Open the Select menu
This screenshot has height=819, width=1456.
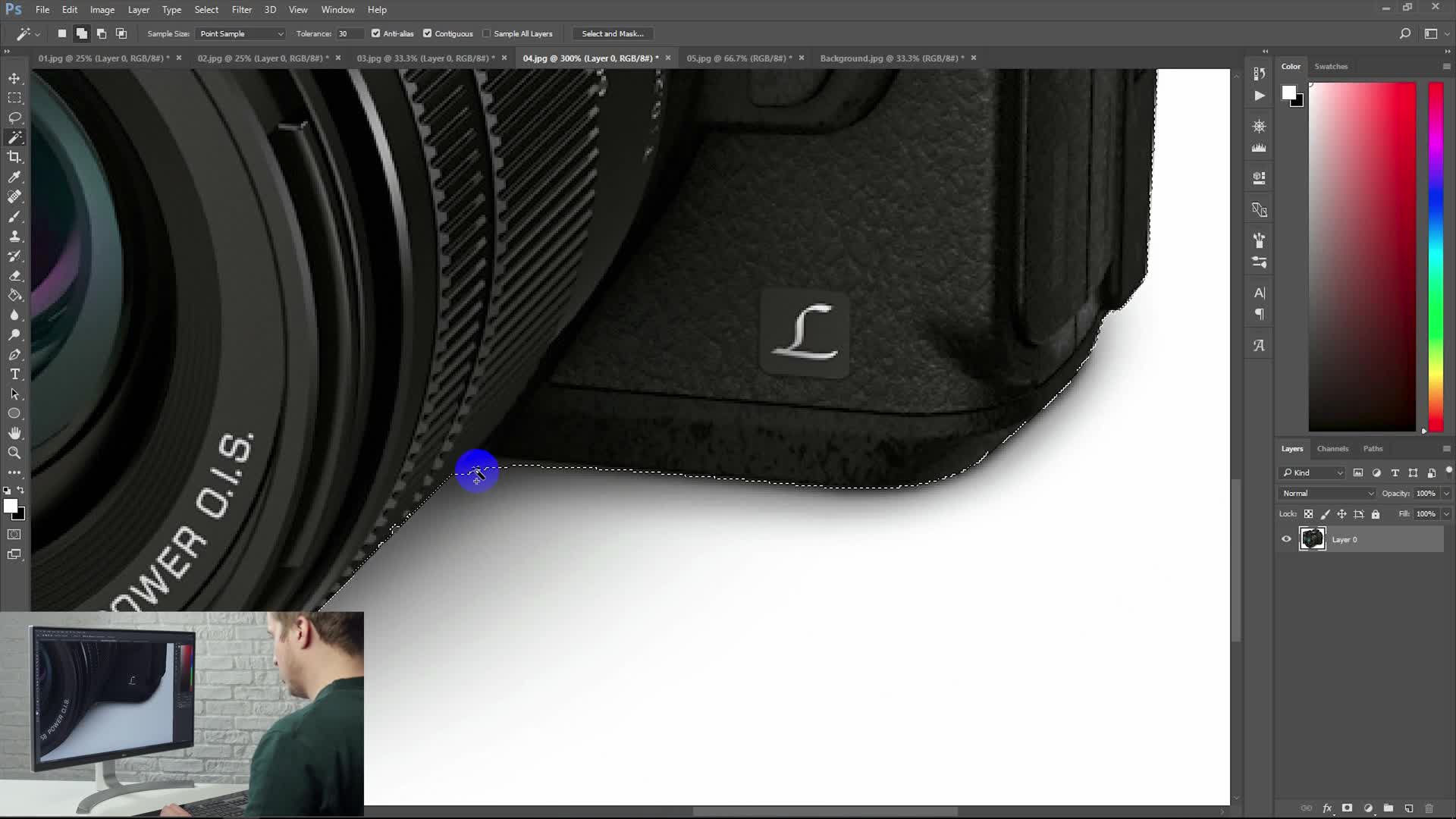(206, 10)
